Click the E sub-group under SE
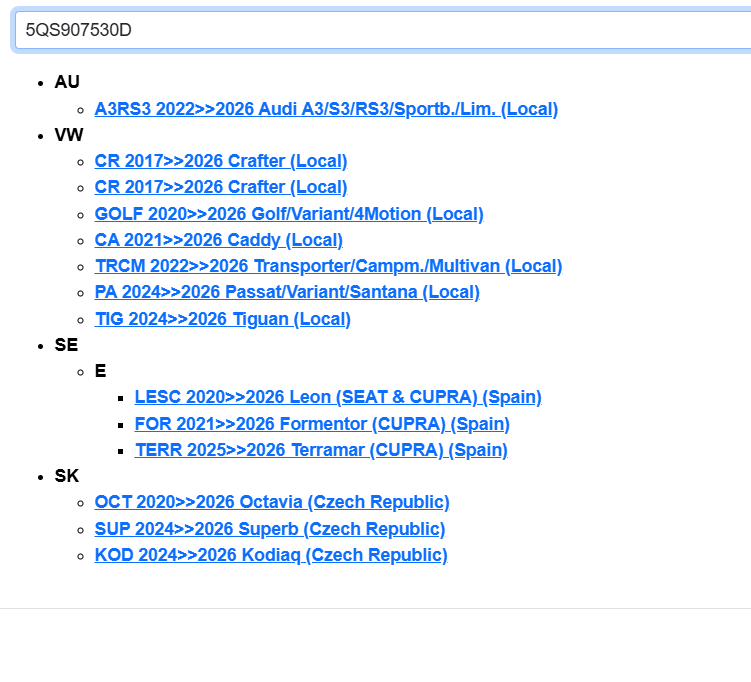Image resolution: width=751 pixels, height=682 pixels. click(x=100, y=371)
